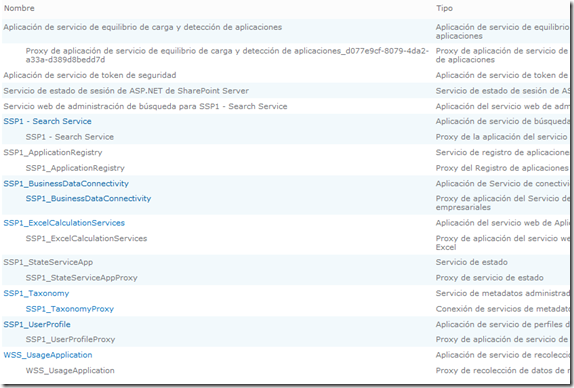Select the SSP1_ApplicationRegistry service row

[x=286, y=152]
